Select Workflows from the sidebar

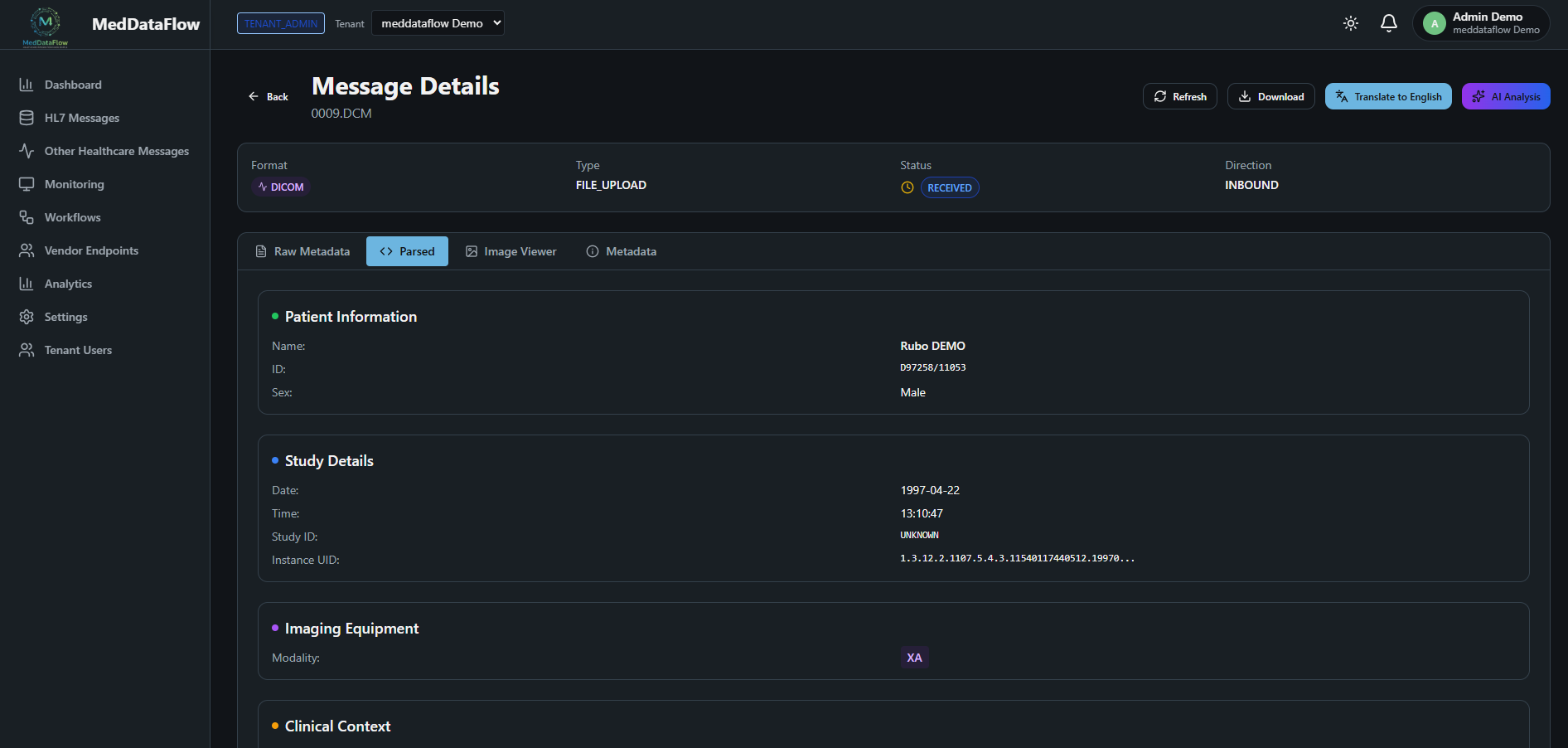click(x=71, y=216)
